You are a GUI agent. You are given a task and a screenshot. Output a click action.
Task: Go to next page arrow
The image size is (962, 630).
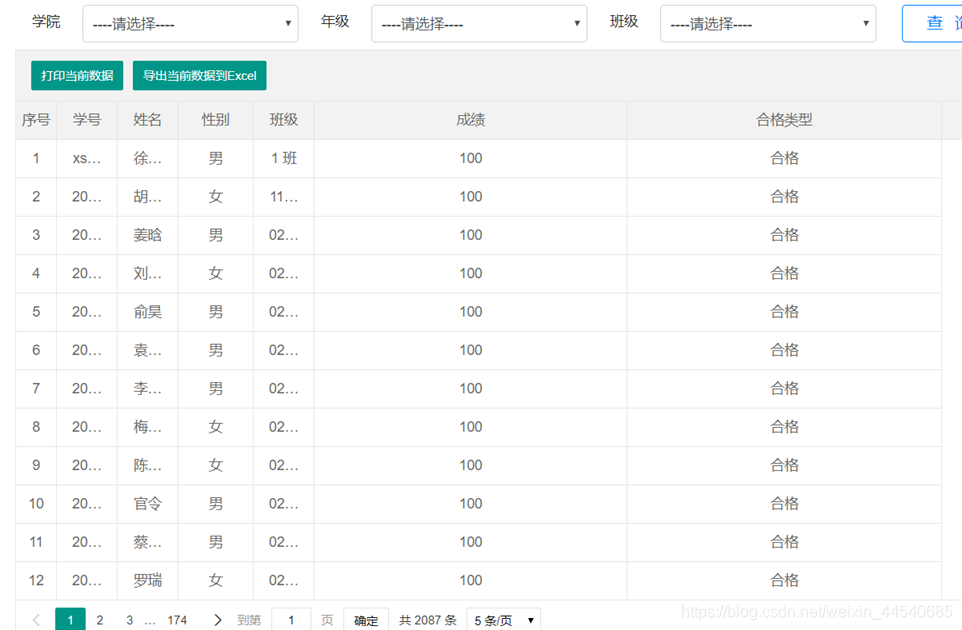click(217, 620)
